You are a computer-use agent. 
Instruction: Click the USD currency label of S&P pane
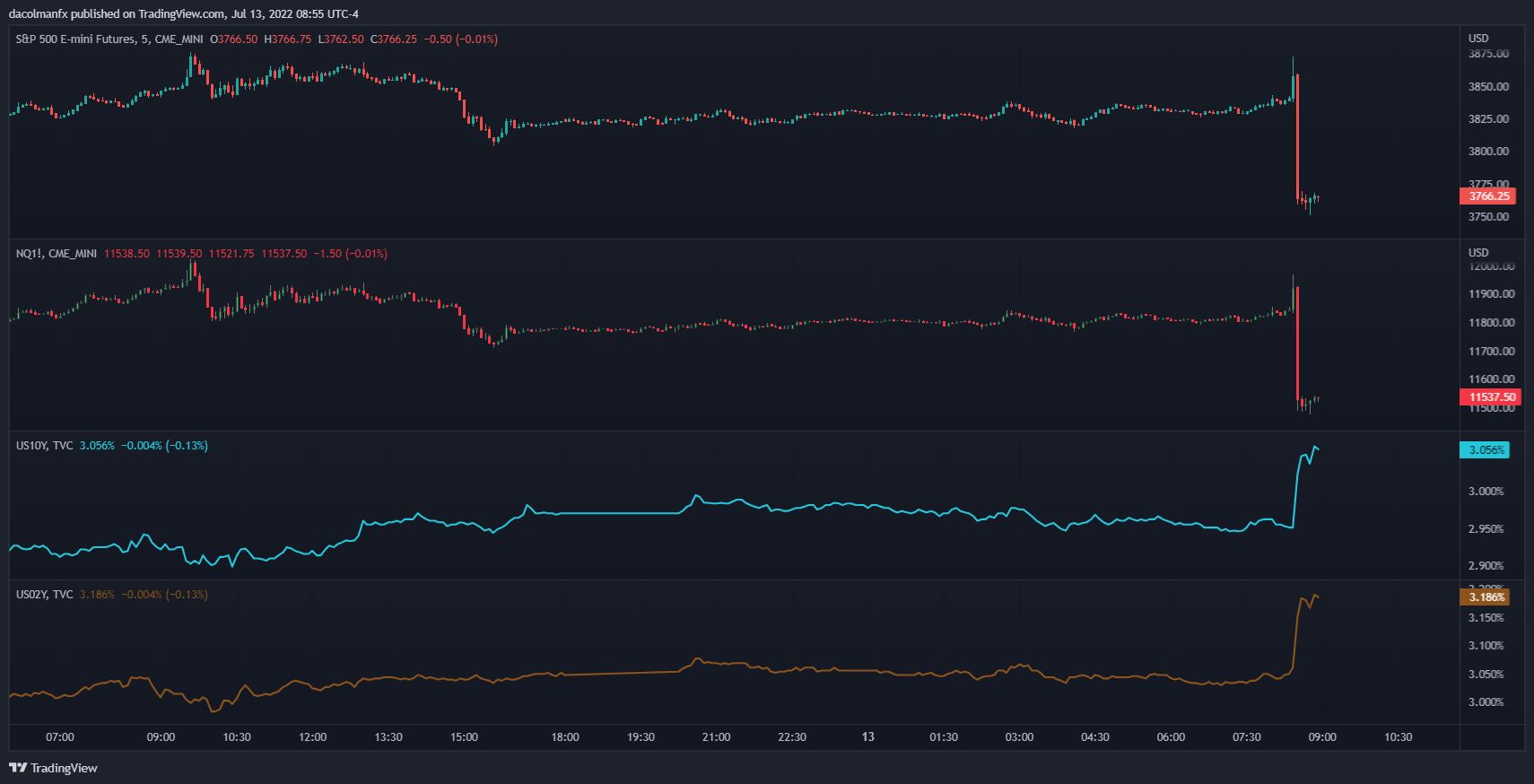click(x=1478, y=39)
